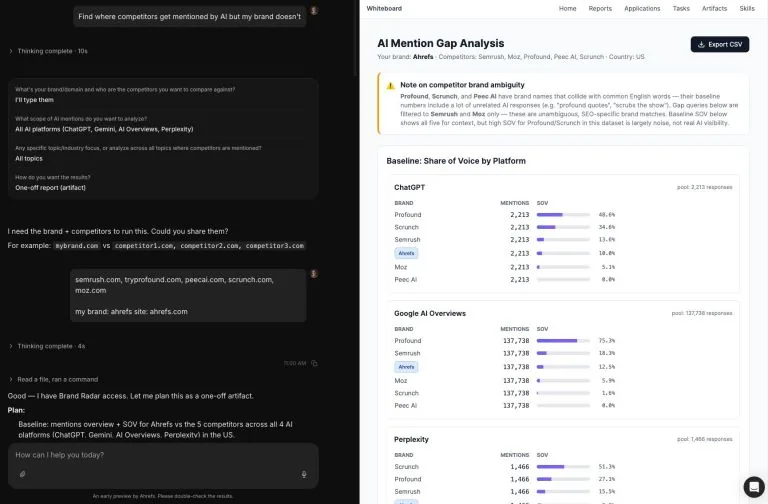Expand the 'Thinking complete · 10s' section
Image resolution: width=768 pixels, height=504 pixels.
point(48,51)
